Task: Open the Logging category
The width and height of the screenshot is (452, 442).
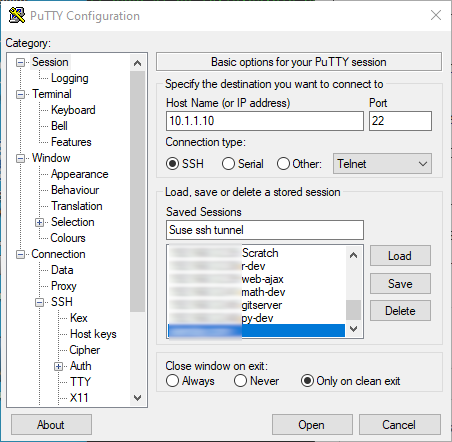Action: point(70,78)
